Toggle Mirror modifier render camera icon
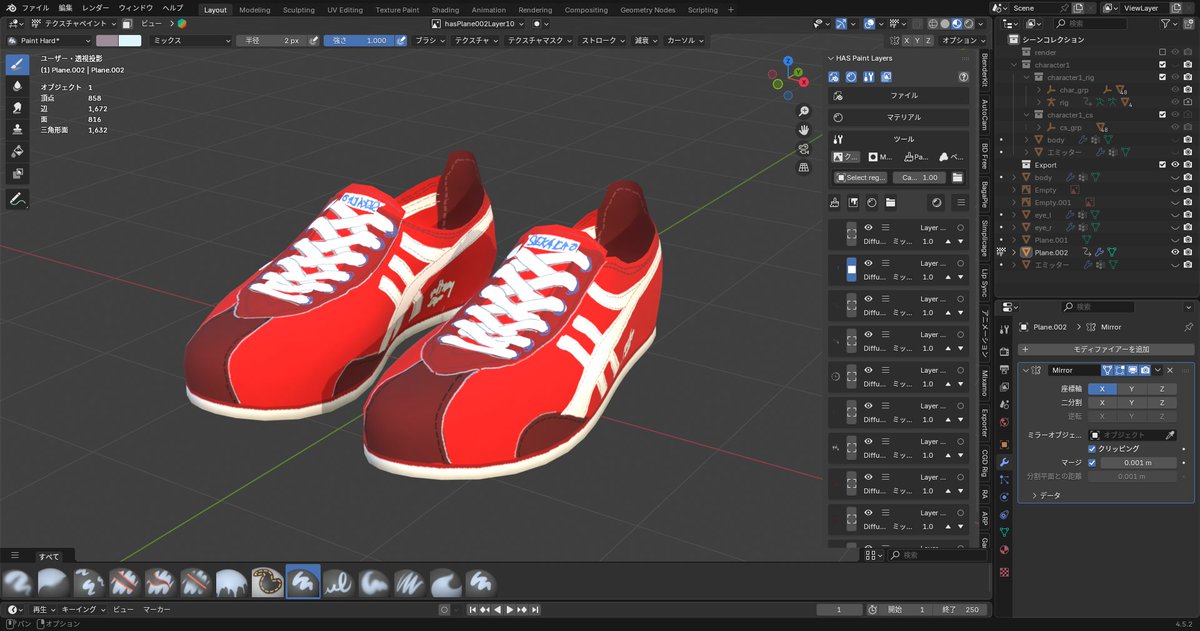 [1145, 370]
